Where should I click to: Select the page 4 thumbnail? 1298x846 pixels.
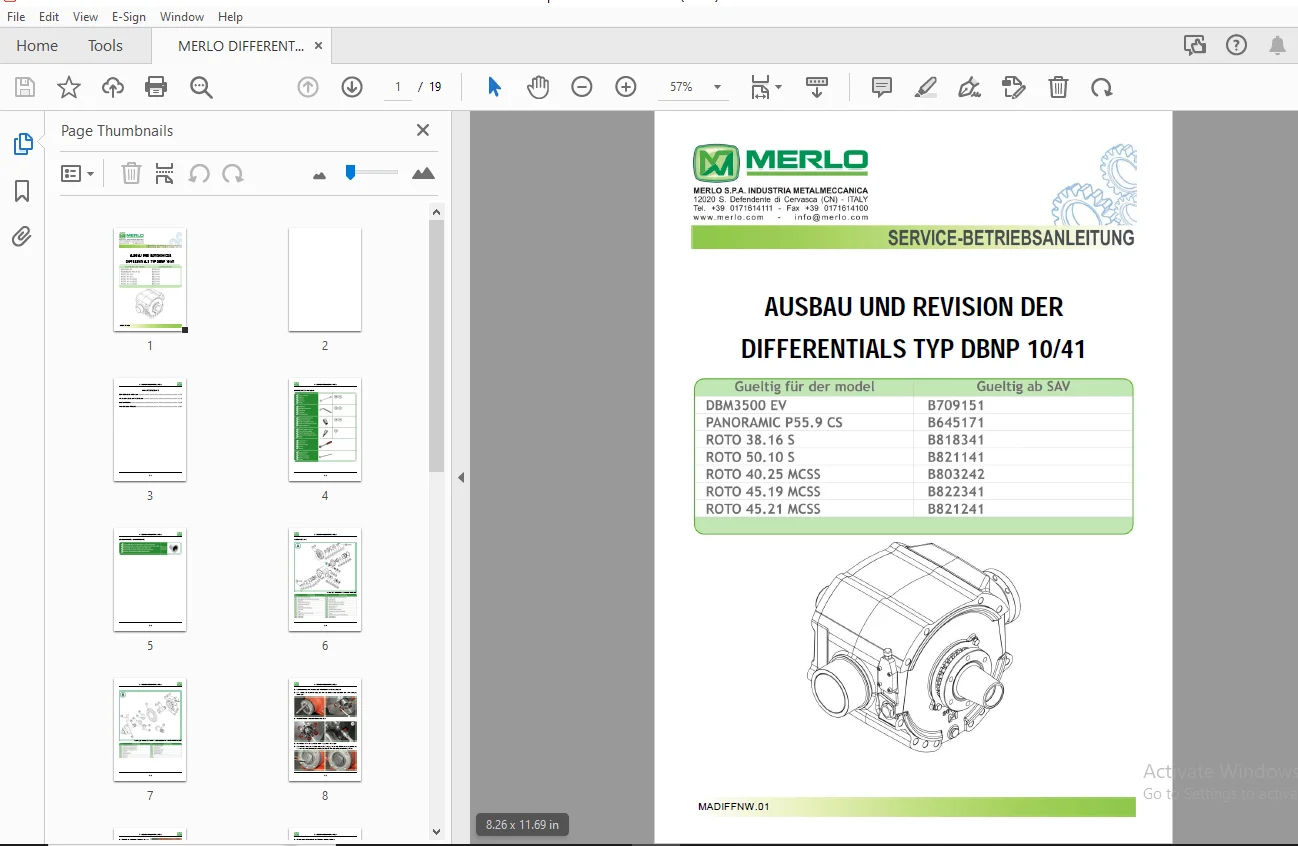[325, 430]
